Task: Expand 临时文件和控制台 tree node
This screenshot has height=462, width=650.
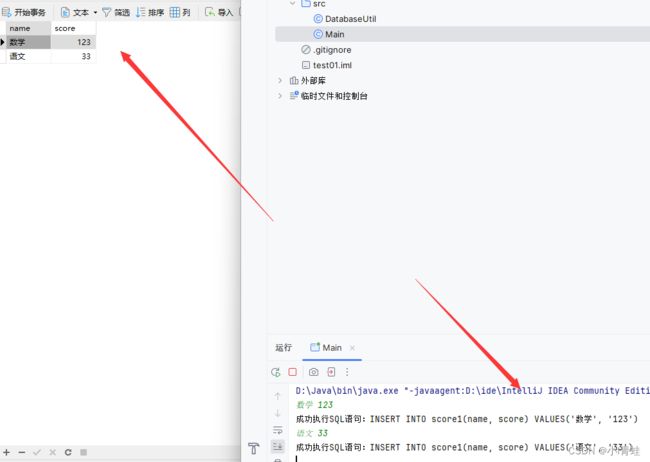Action: (x=280, y=96)
